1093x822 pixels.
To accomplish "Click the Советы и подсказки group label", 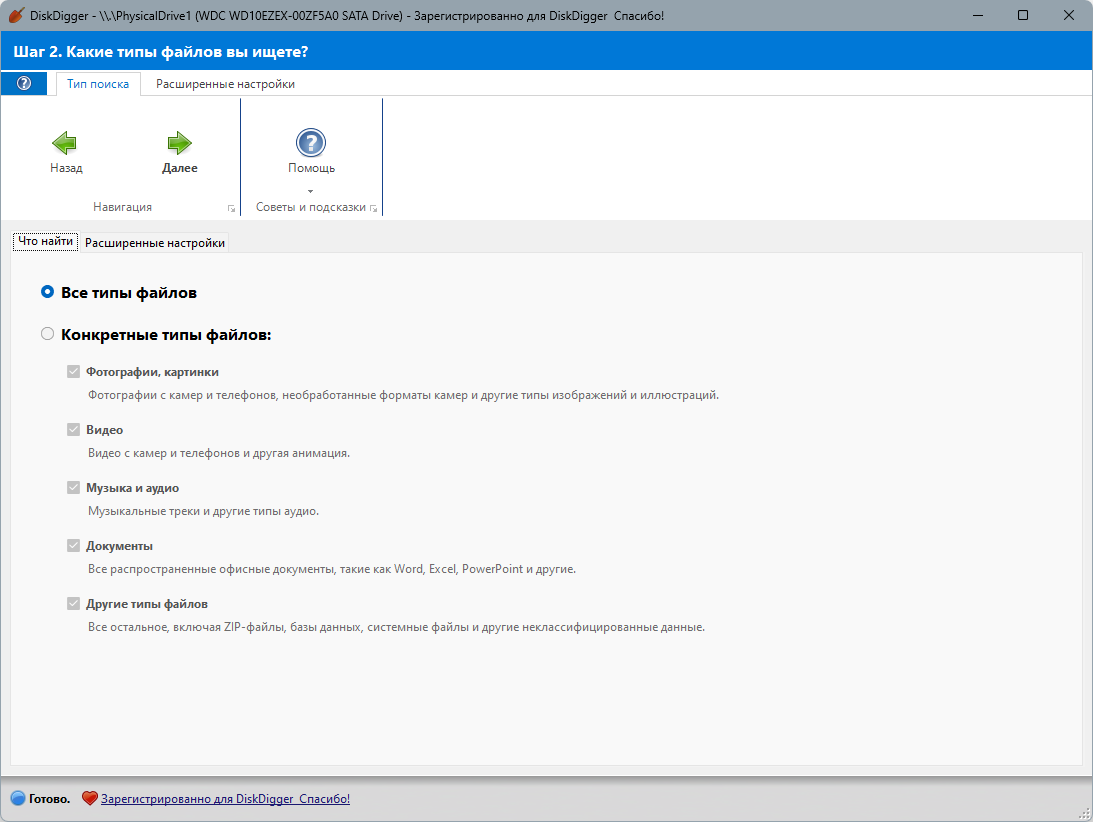I will [311, 207].
